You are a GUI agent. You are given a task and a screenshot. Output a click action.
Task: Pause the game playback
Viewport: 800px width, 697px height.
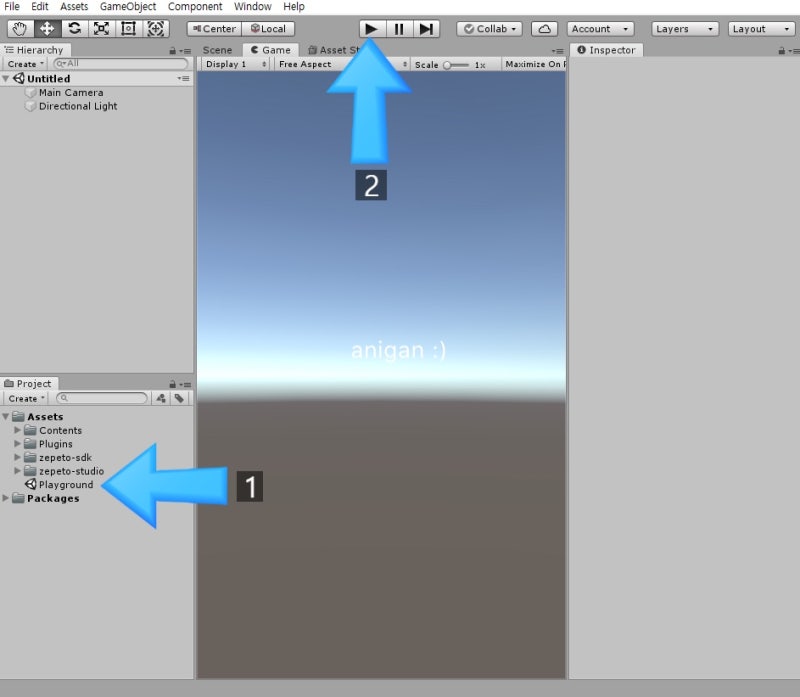coord(399,29)
